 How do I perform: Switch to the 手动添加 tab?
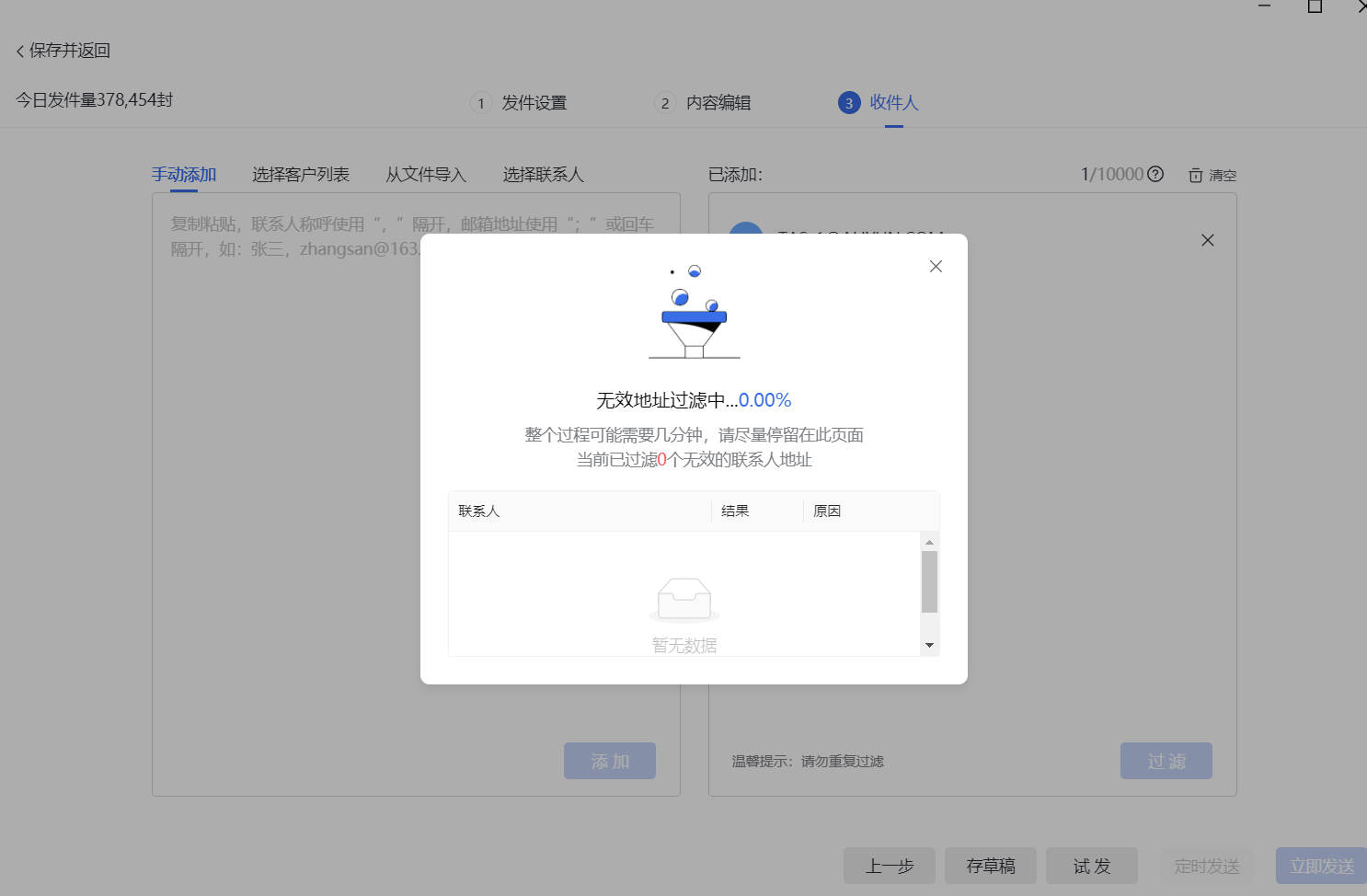pyautogui.click(x=183, y=174)
